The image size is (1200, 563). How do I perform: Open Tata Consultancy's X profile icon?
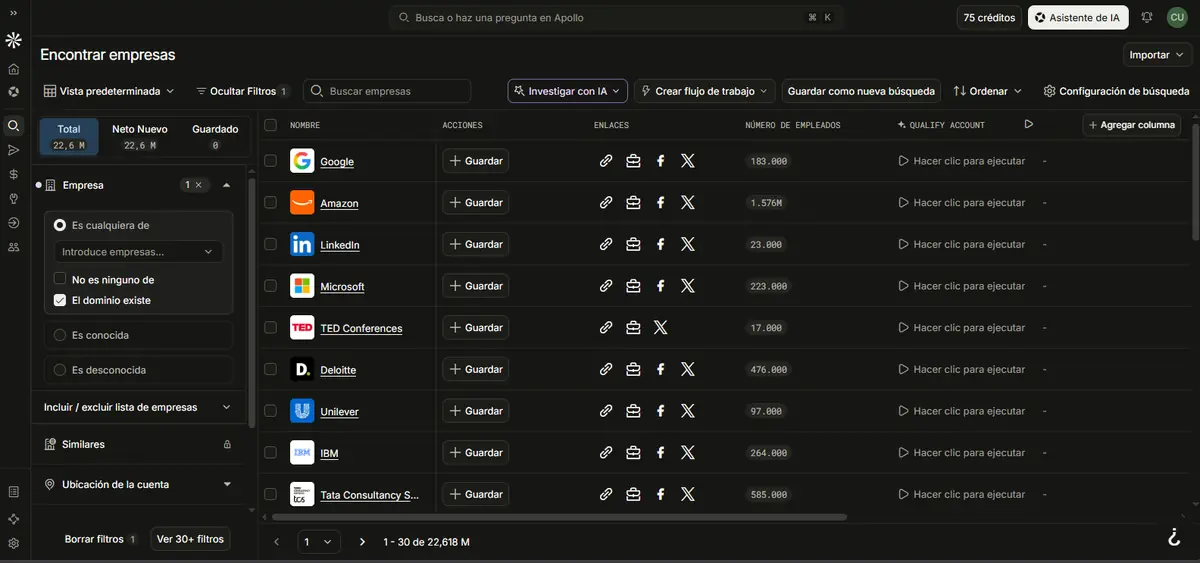tap(687, 494)
